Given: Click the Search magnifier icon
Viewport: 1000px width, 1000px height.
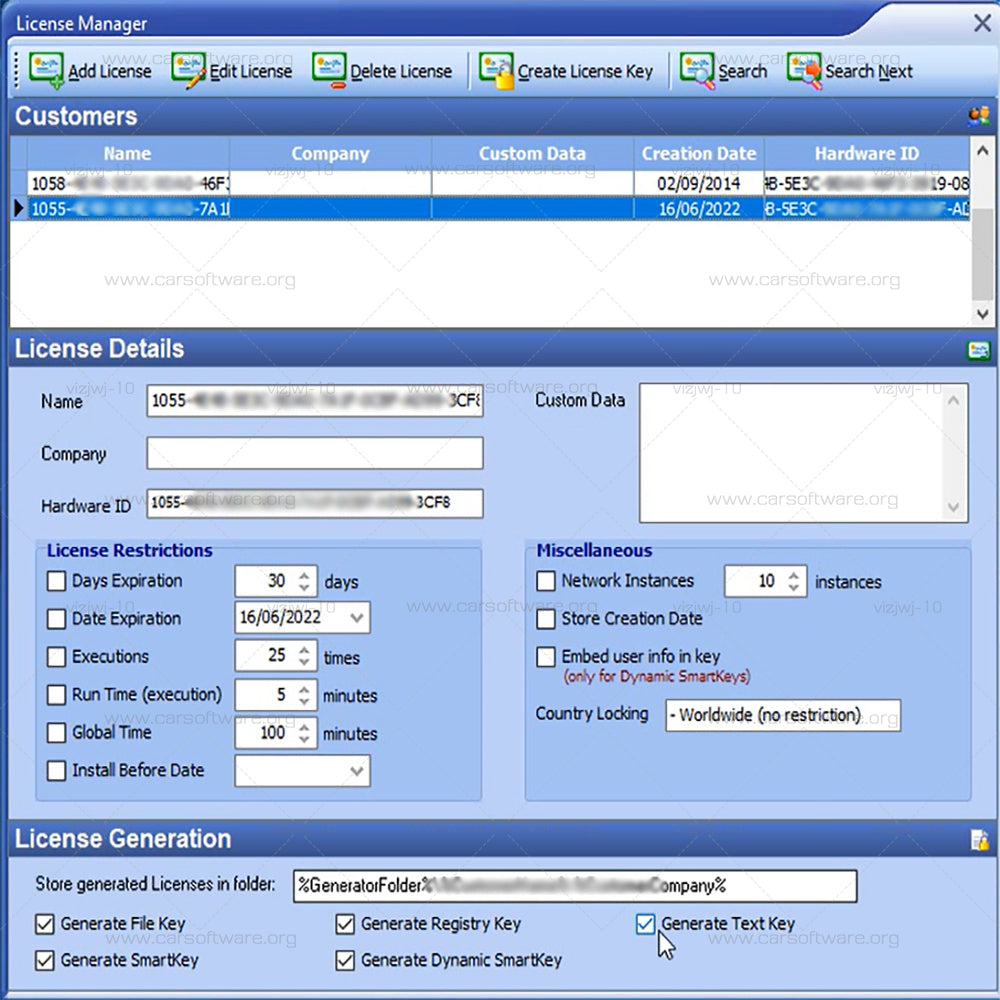Looking at the screenshot, I should tap(697, 70).
